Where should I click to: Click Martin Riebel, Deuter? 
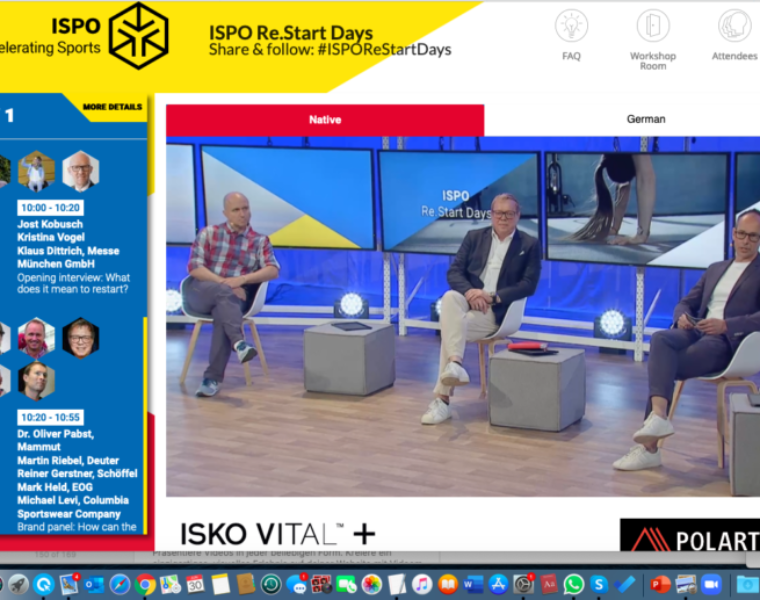[68, 460]
